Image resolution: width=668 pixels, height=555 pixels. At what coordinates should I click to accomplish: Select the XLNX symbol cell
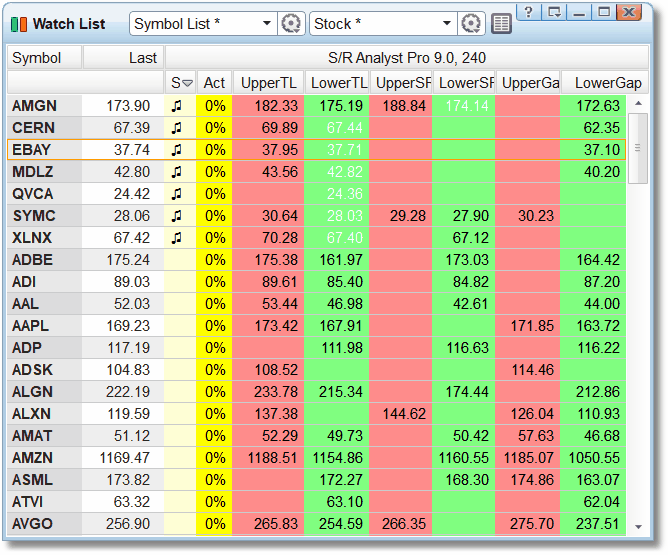tap(44, 238)
